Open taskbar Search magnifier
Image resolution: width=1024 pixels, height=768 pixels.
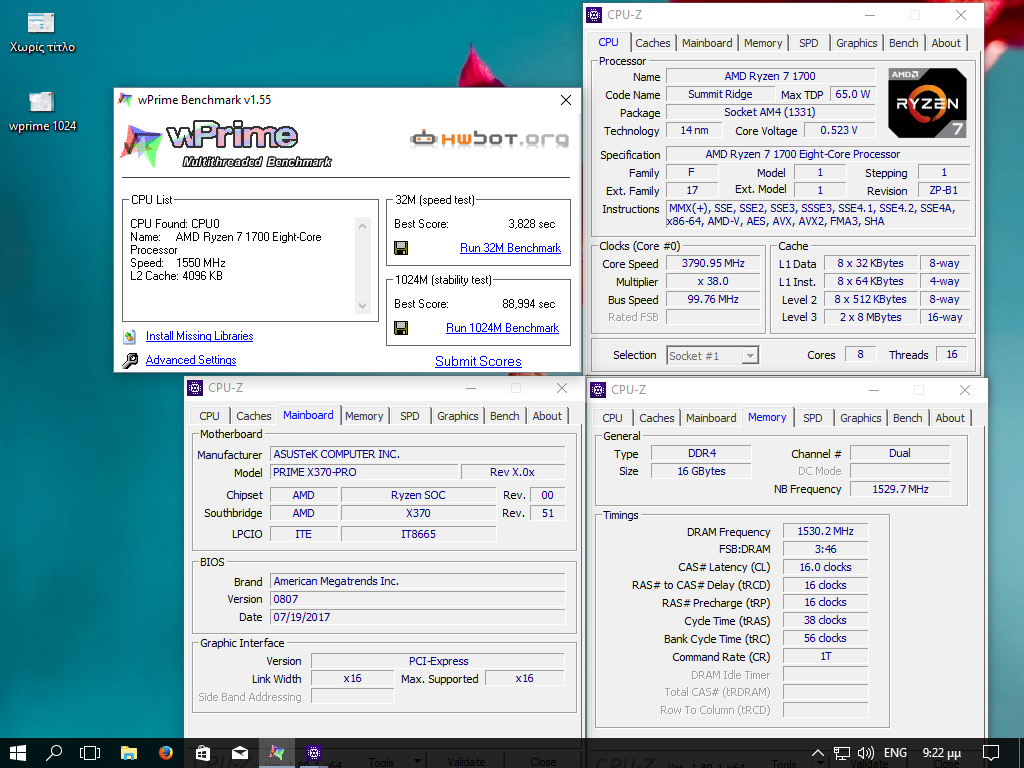(54, 753)
